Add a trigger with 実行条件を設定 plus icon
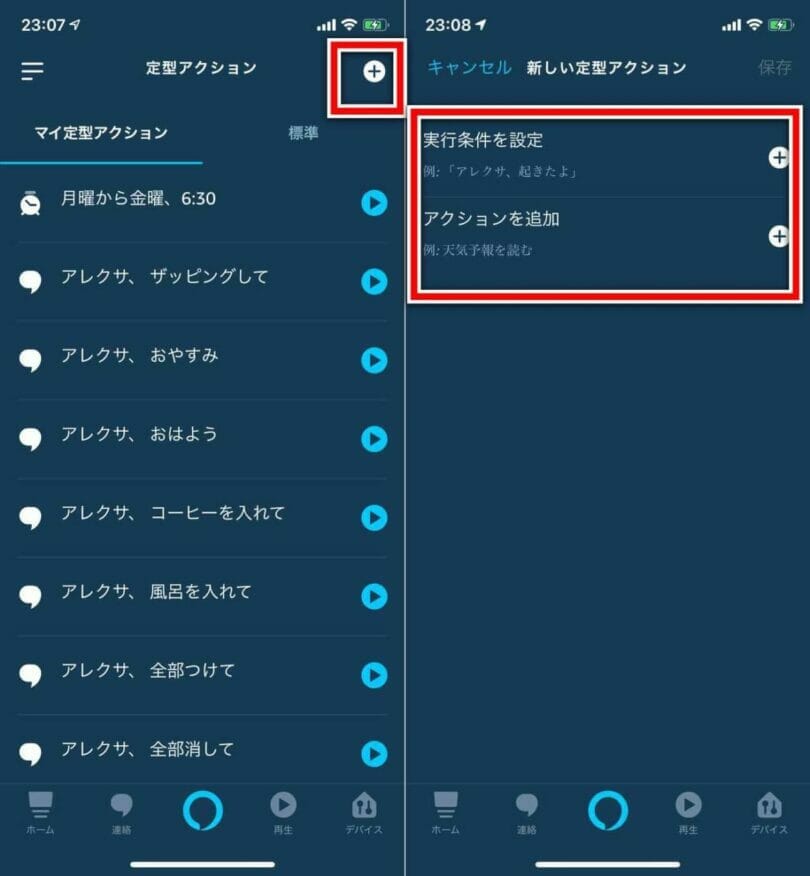The image size is (810, 876). pyautogui.click(x=778, y=158)
